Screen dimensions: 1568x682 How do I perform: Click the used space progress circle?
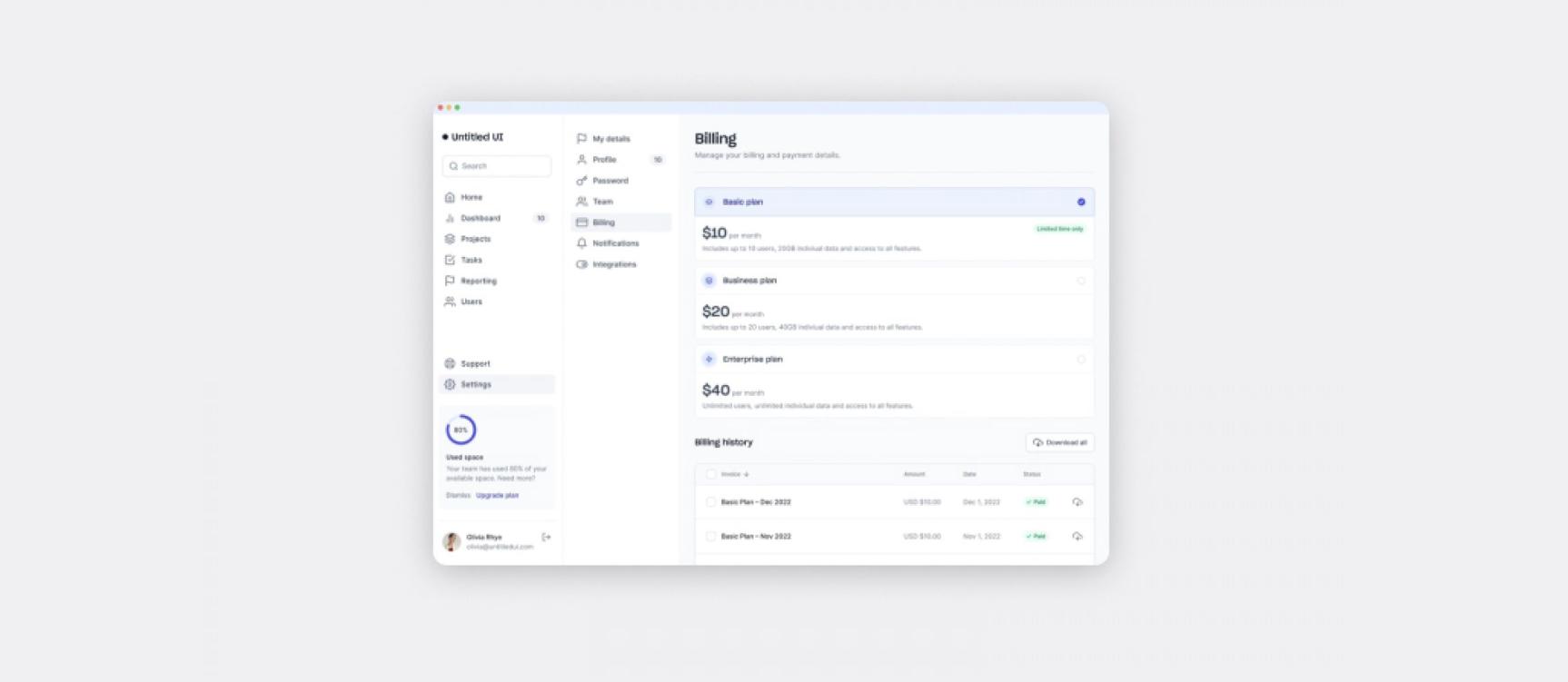(x=461, y=430)
